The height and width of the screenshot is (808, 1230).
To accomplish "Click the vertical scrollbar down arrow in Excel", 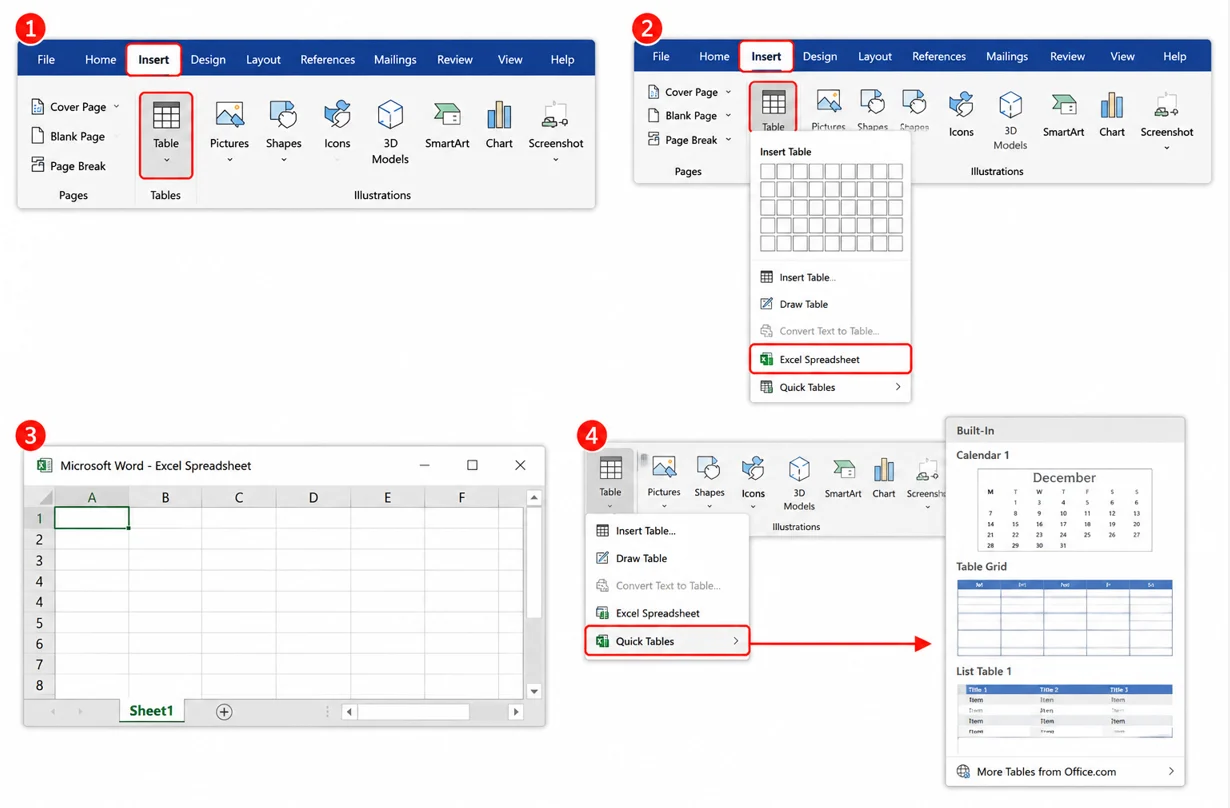I will pyautogui.click(x=534, y=691).
